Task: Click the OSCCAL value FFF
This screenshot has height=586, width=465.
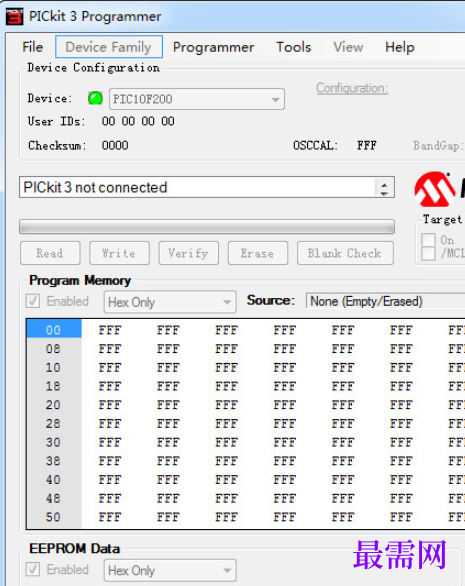Action: click(367, 145)
